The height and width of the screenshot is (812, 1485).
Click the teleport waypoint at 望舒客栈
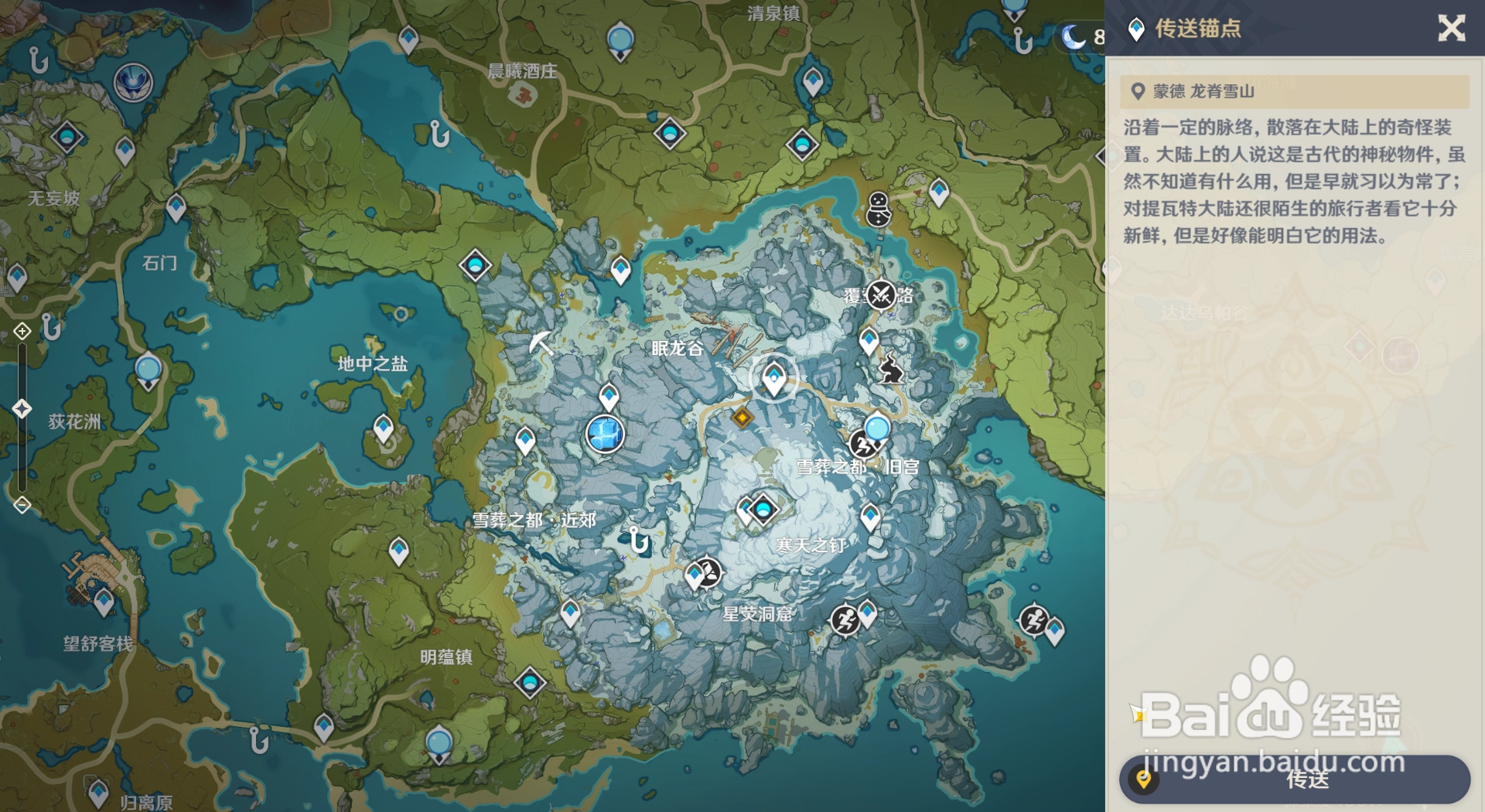(x=104, y=602)
